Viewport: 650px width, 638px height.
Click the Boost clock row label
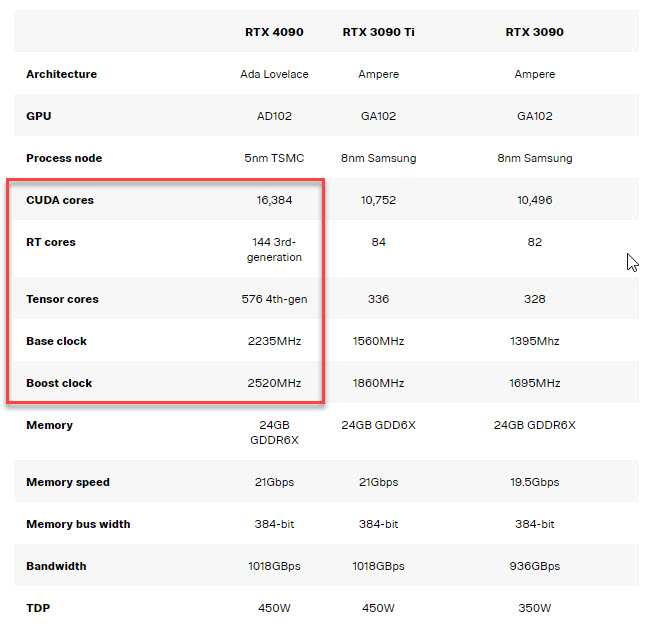pyautogui.click(x=59, y=383)
